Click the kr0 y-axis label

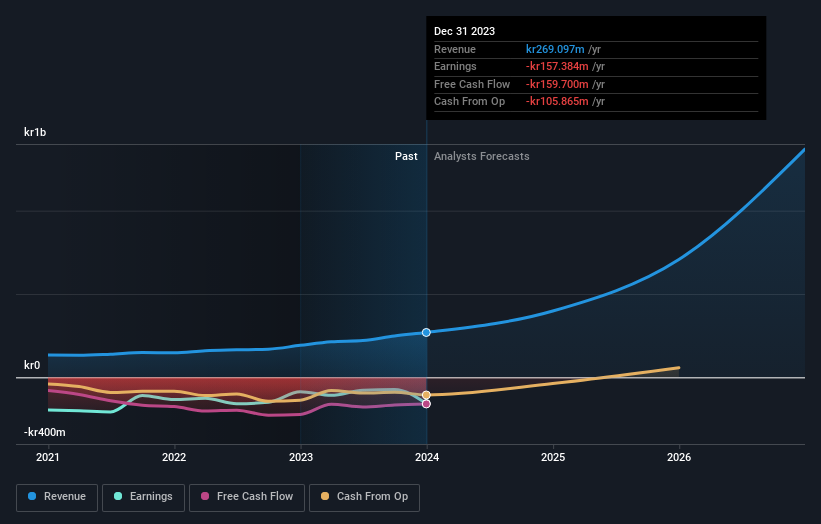tap(32, 365)
